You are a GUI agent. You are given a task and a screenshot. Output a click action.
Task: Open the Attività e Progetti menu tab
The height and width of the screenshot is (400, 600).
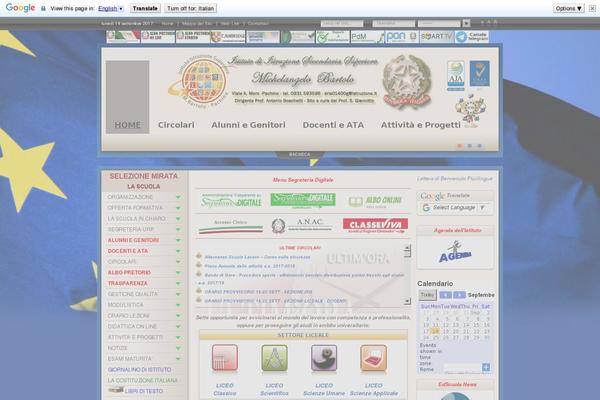point(421,125)
